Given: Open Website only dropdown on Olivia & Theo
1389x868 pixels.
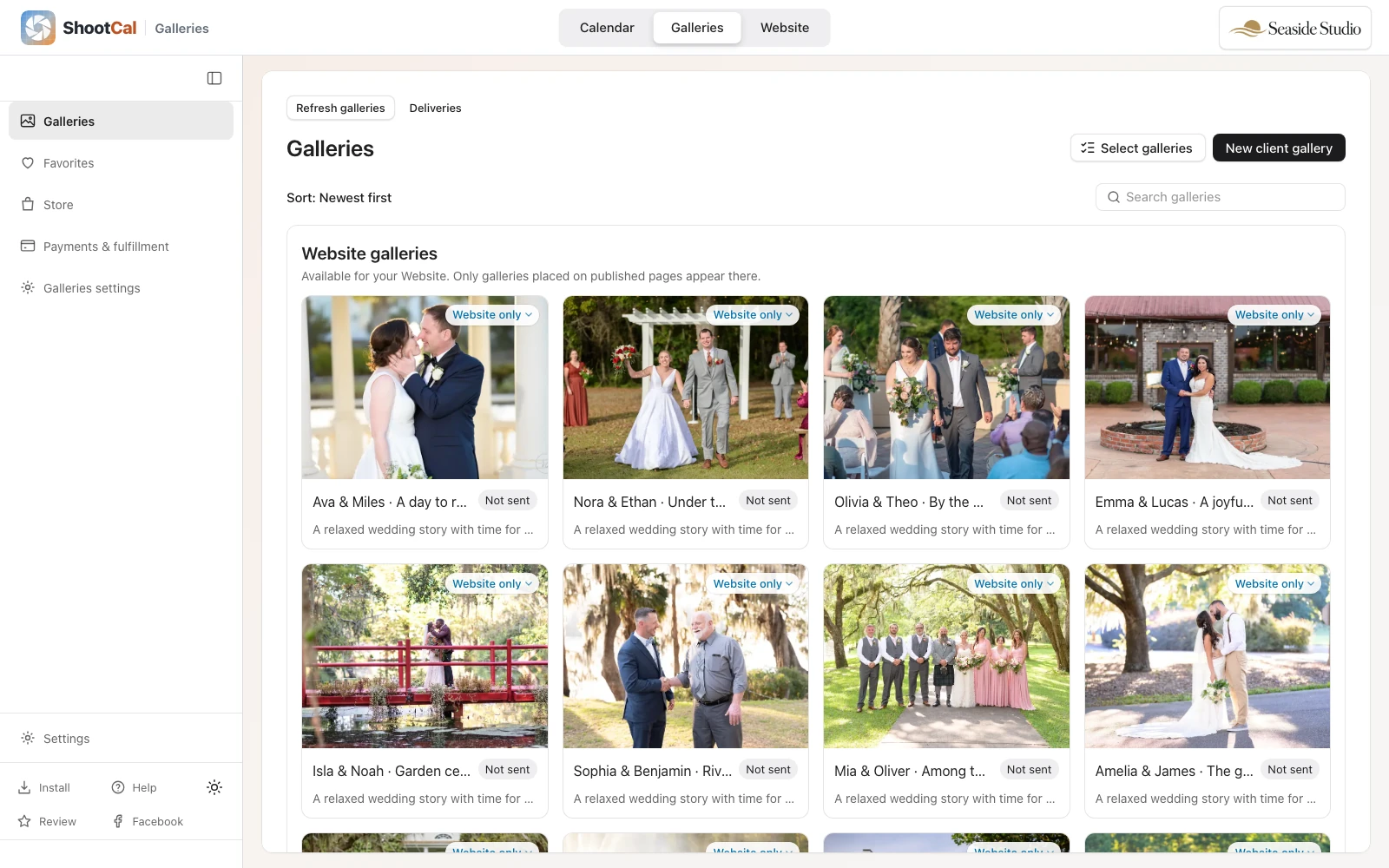Looking at the screenshot, I should [1014, 315].
